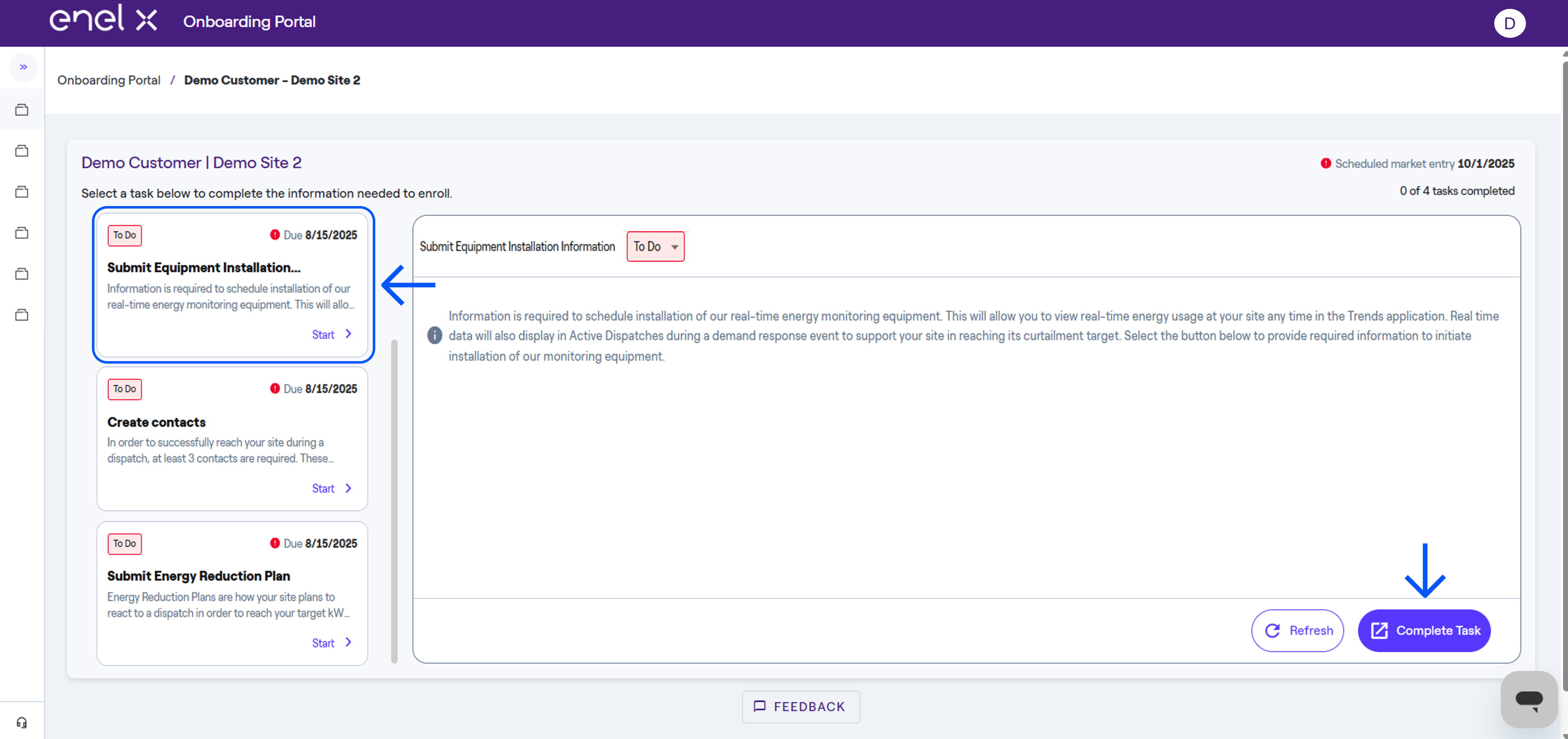The width and height of the screenshot is (1568, 739).
Task: Navigate to Onboarding Portal breadcrumb
Action: point(108,80)
